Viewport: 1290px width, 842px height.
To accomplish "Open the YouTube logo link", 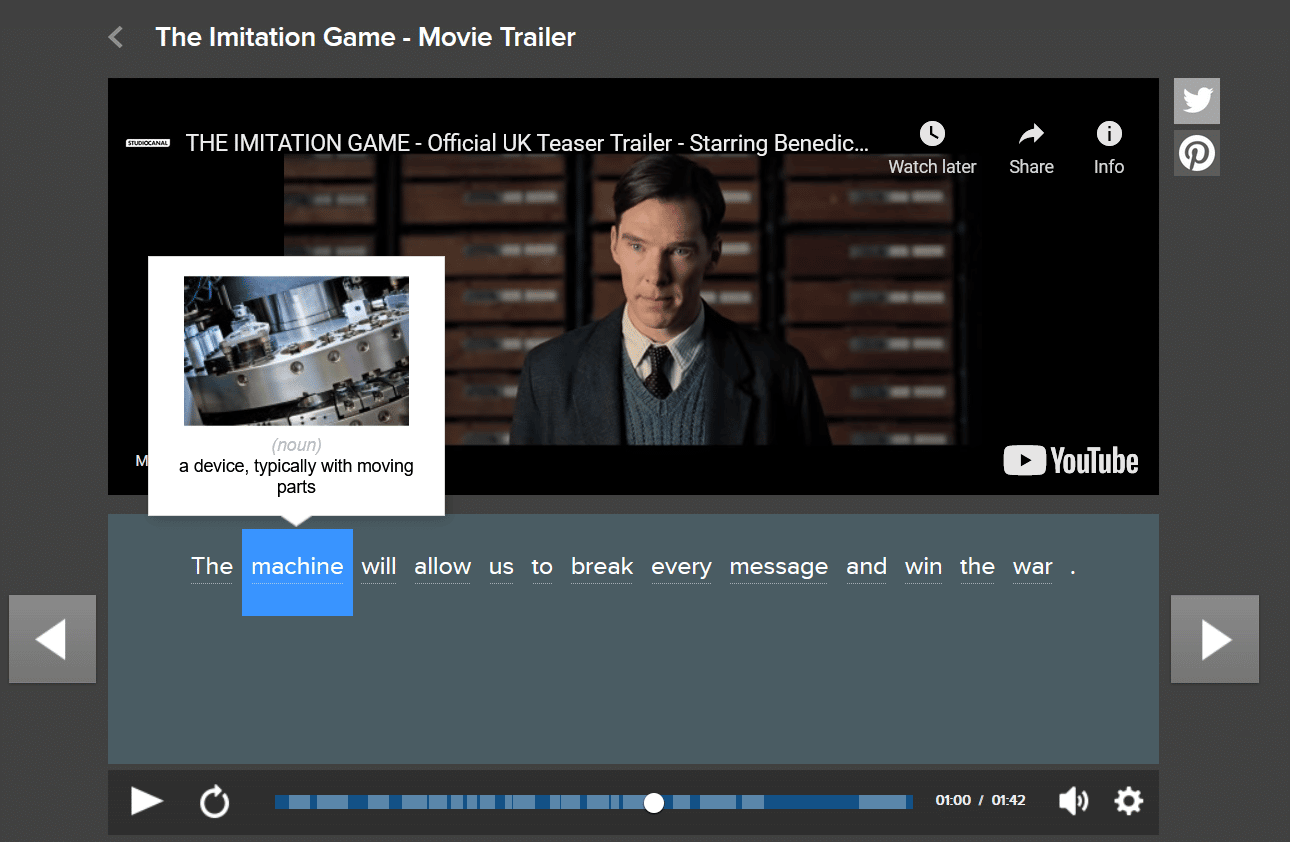I will point(1071,460).
